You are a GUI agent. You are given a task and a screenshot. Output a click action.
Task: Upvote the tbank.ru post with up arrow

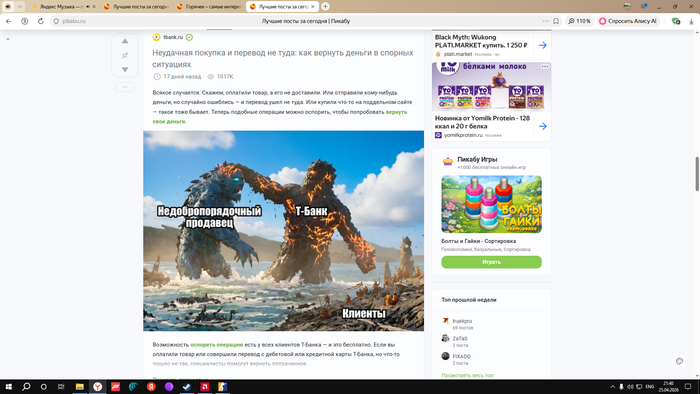coord(125,41)
